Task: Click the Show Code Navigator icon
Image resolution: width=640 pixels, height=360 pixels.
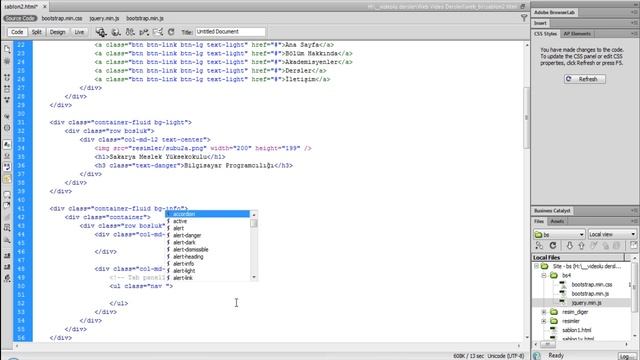Action: coord(7,61)
